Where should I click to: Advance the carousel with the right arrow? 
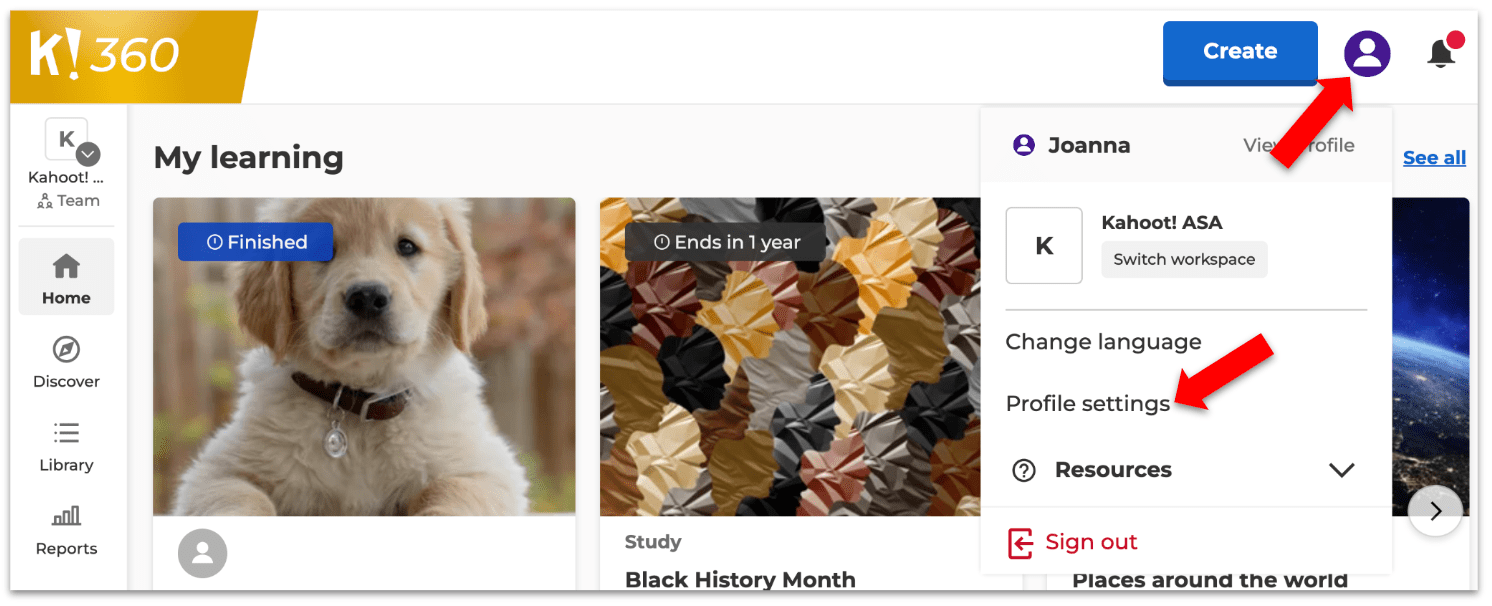pyautogui.click(x=1436, y=510)
